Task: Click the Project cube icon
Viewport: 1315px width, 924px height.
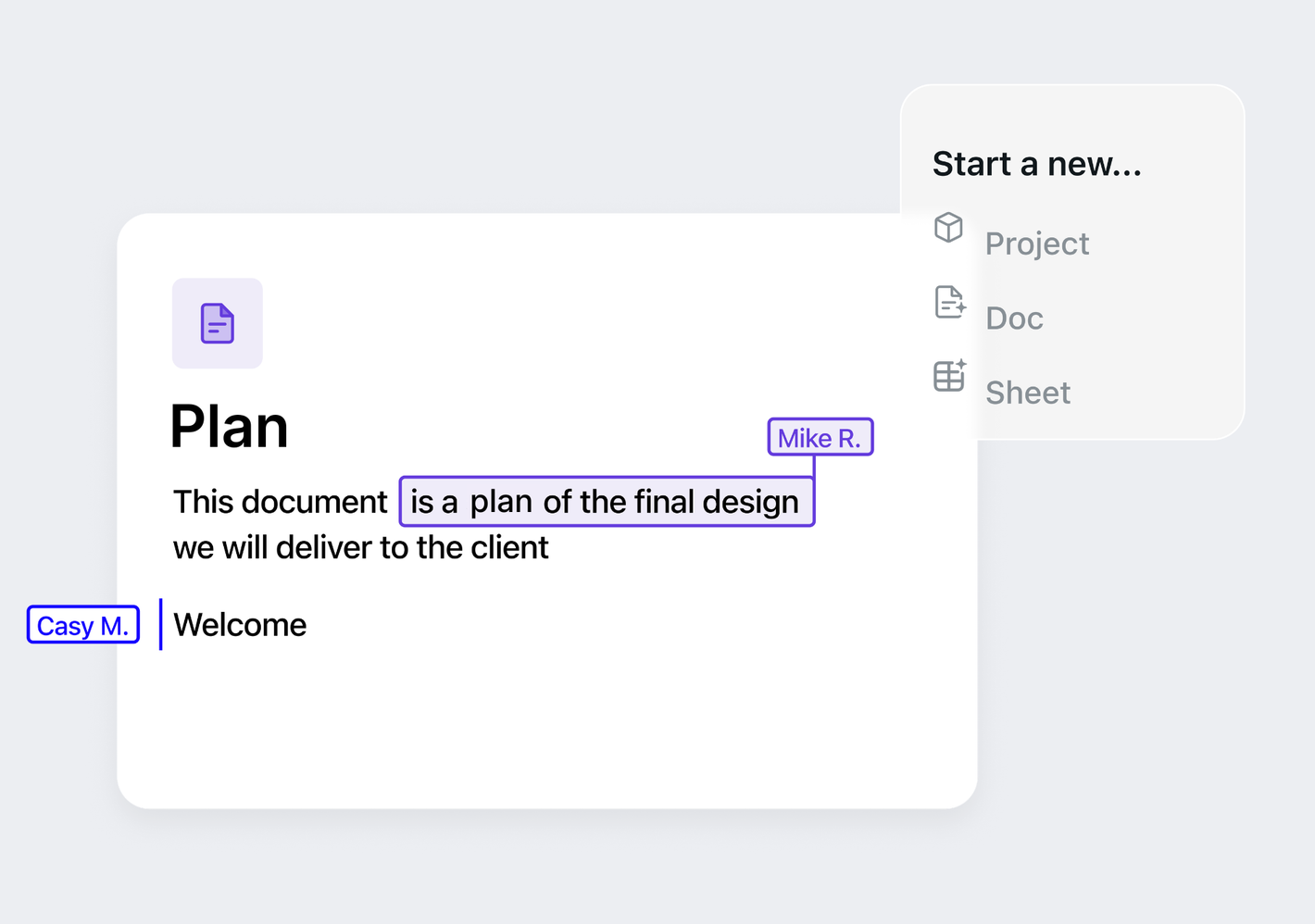Action: pos(948,227)
